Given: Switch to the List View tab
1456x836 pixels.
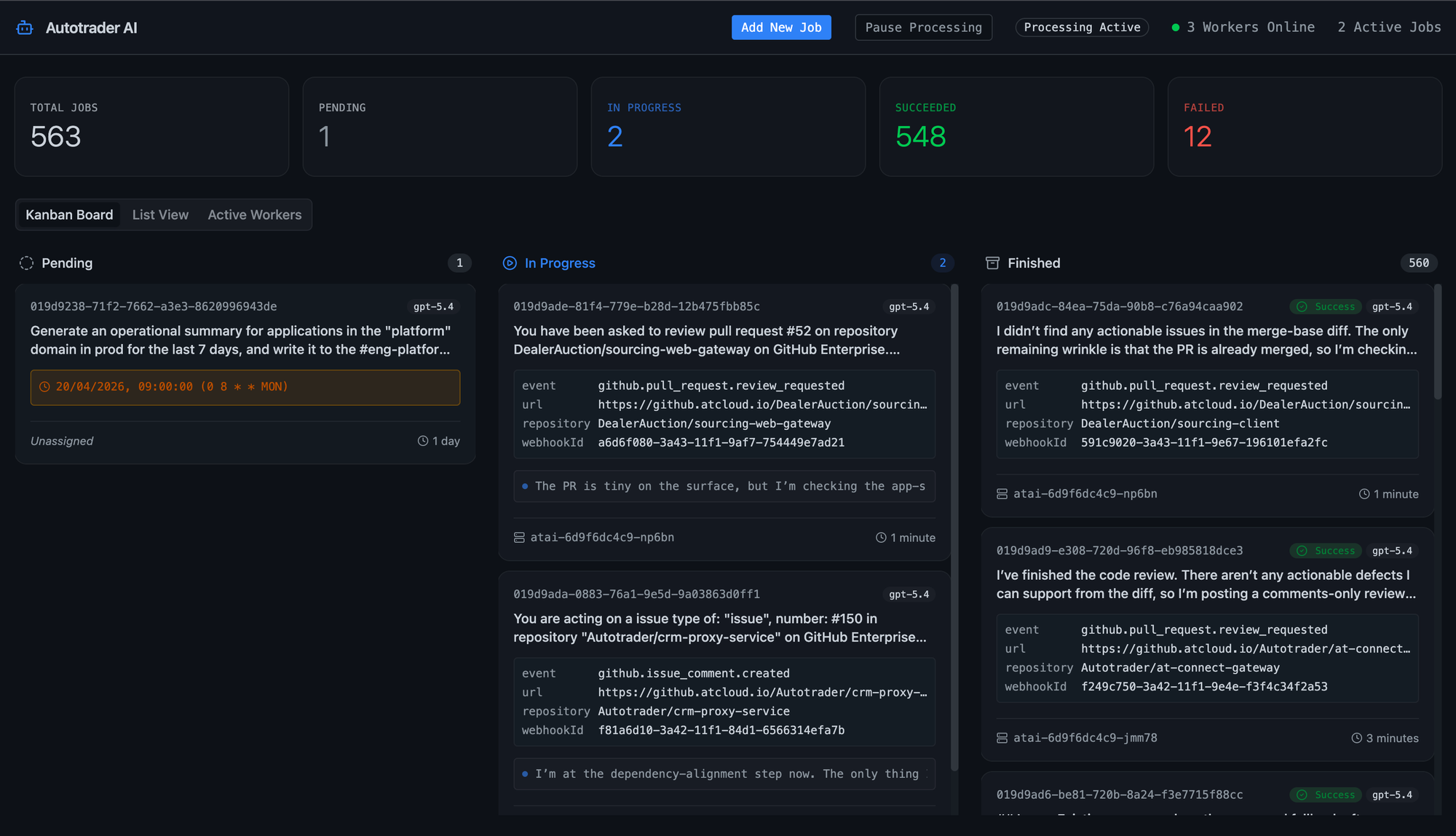Looking at the screenshot, I should point(160,215).
